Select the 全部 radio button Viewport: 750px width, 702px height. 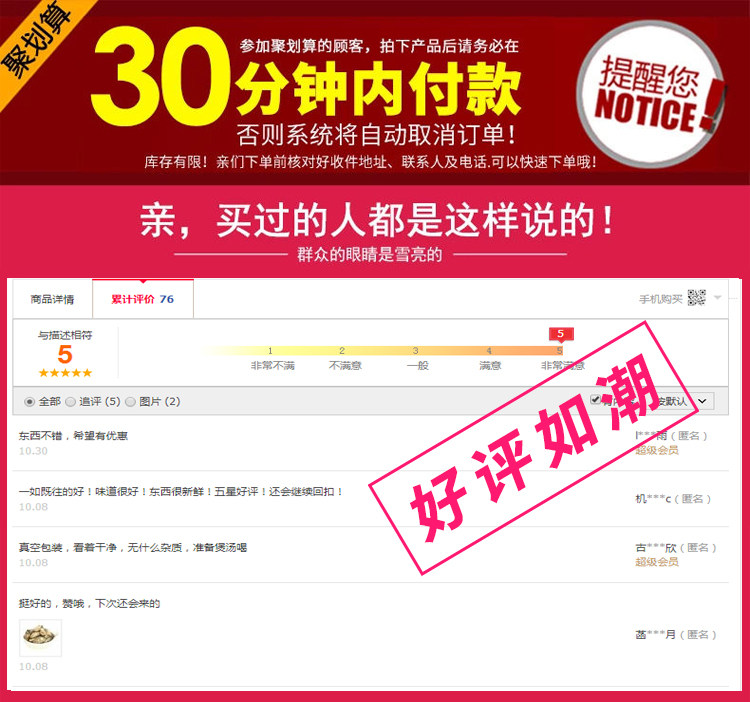tap(30, 402)
